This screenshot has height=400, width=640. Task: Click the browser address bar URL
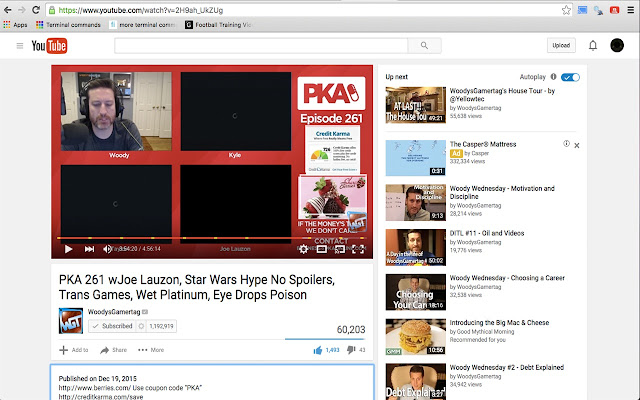[140, 10]
